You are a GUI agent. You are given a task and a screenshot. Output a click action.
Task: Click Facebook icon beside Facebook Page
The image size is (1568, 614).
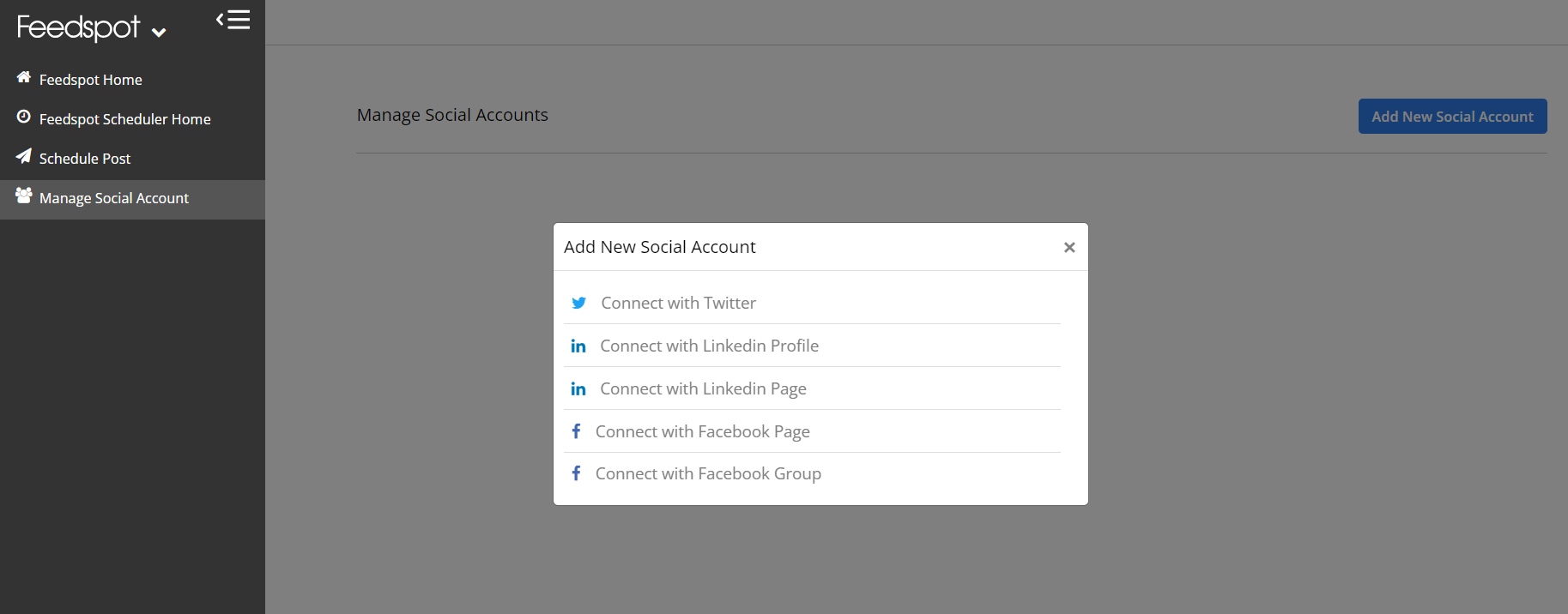(x=577, y=431)
